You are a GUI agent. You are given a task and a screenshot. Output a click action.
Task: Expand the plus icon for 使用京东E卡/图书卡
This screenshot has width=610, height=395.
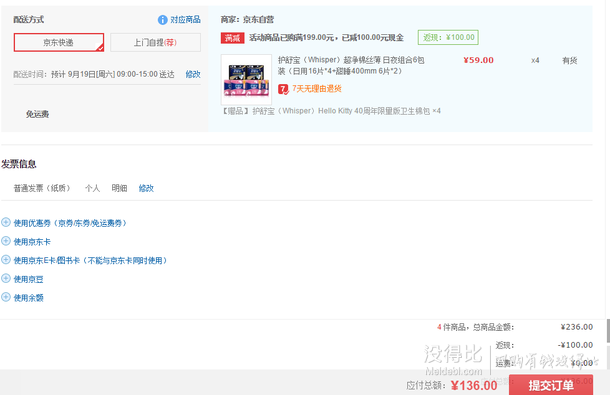(6, 260)
